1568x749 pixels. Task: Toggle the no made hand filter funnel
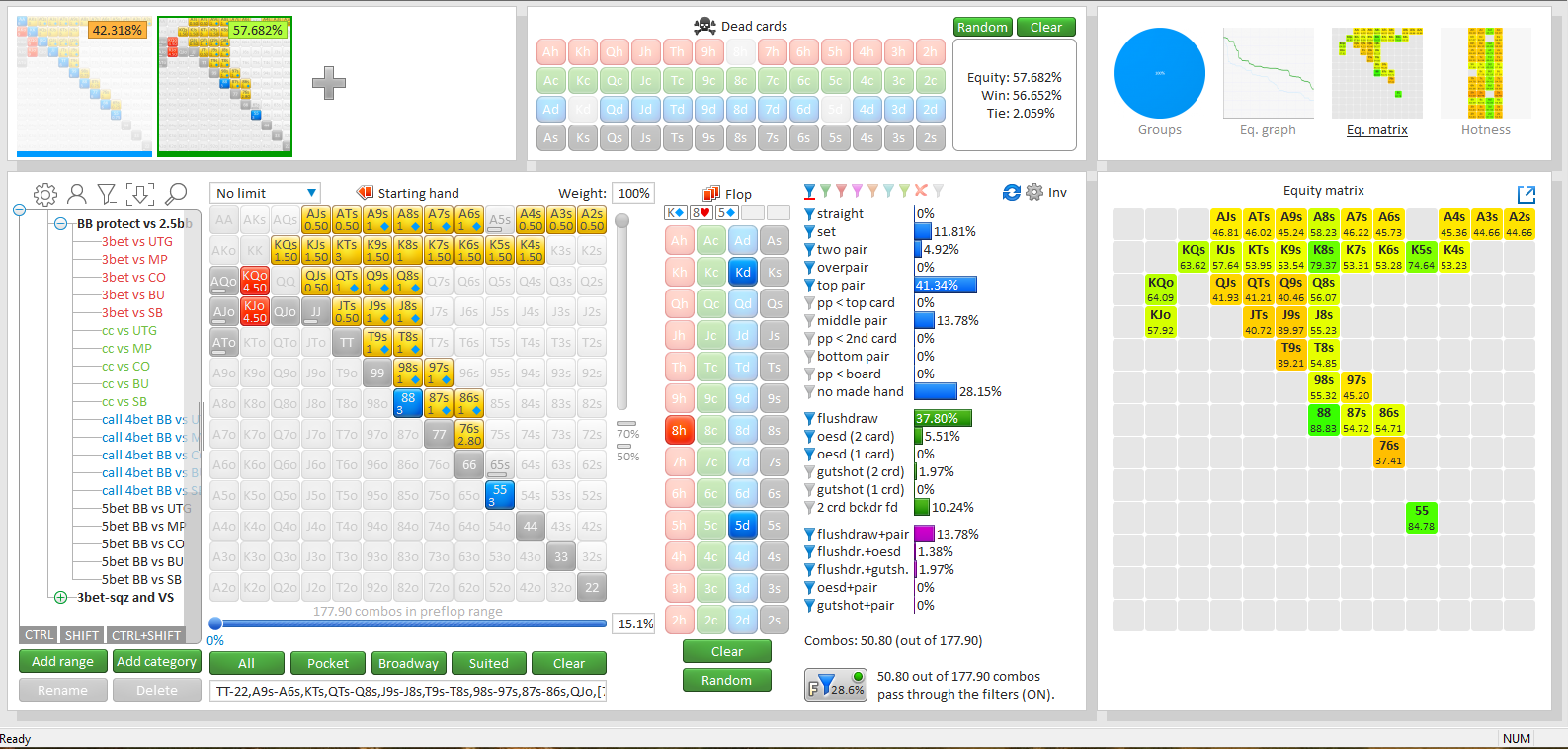coord(810,392)
